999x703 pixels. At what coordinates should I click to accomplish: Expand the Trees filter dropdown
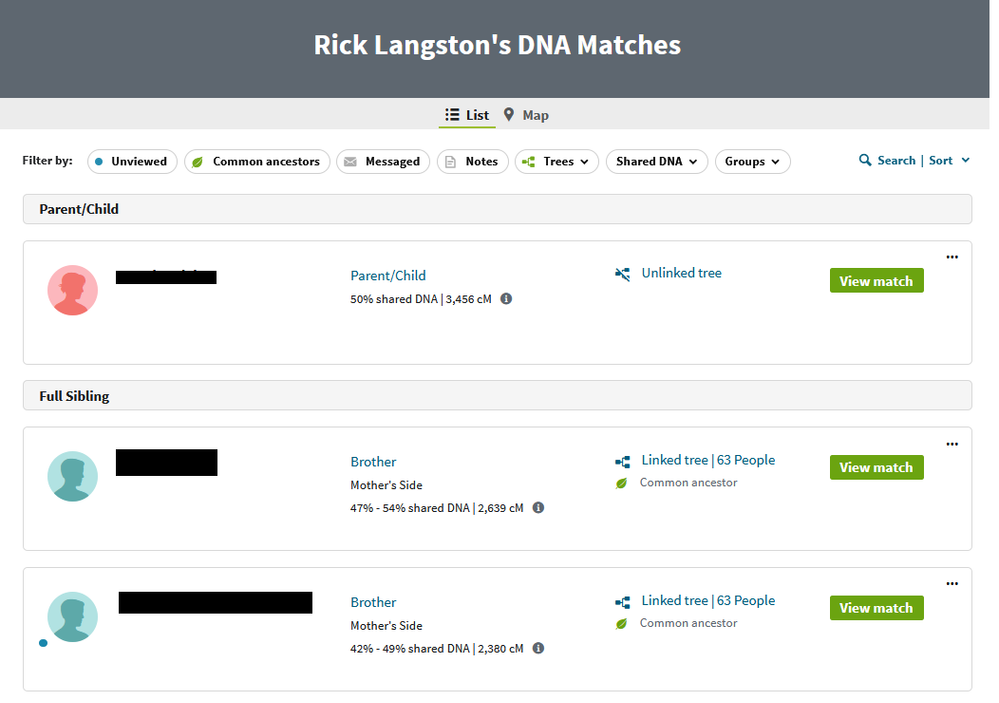coord(557,161)
